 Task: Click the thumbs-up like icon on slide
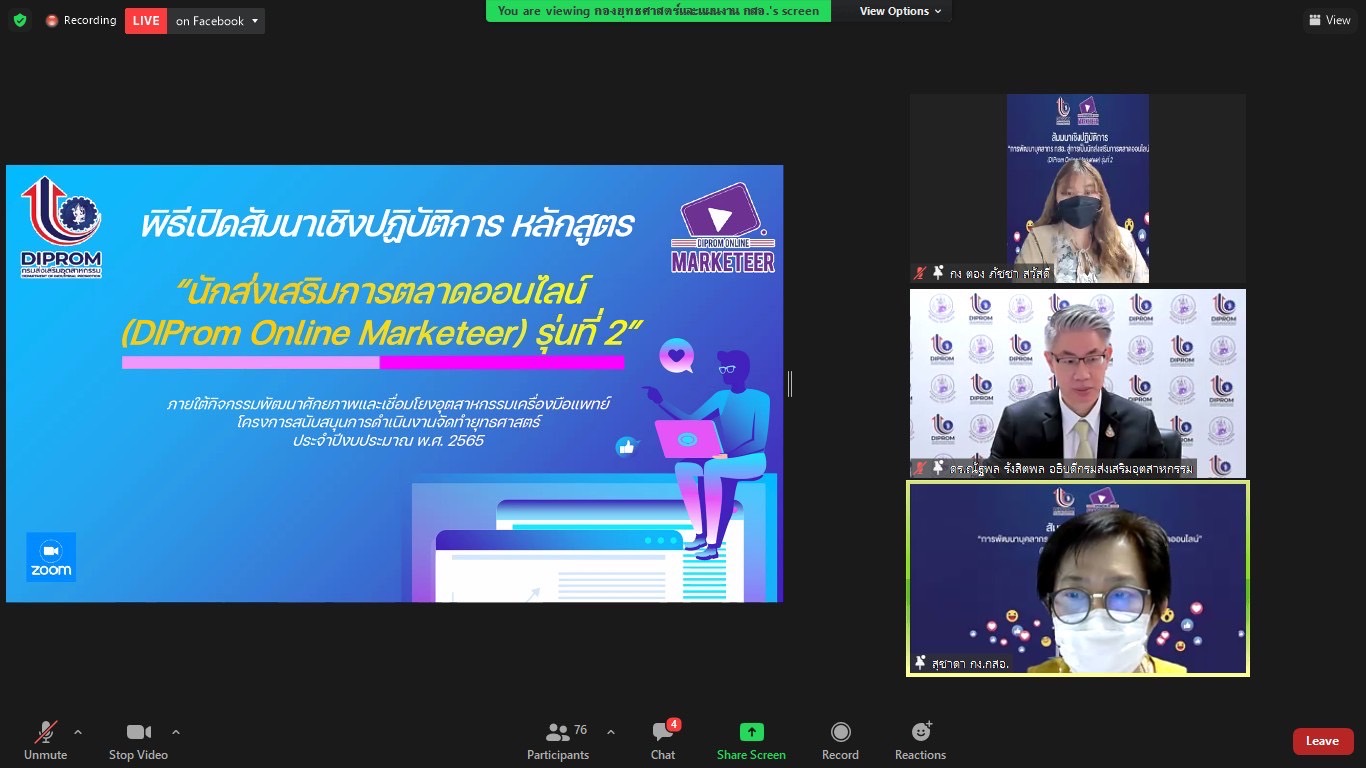[x=627, y=447]
